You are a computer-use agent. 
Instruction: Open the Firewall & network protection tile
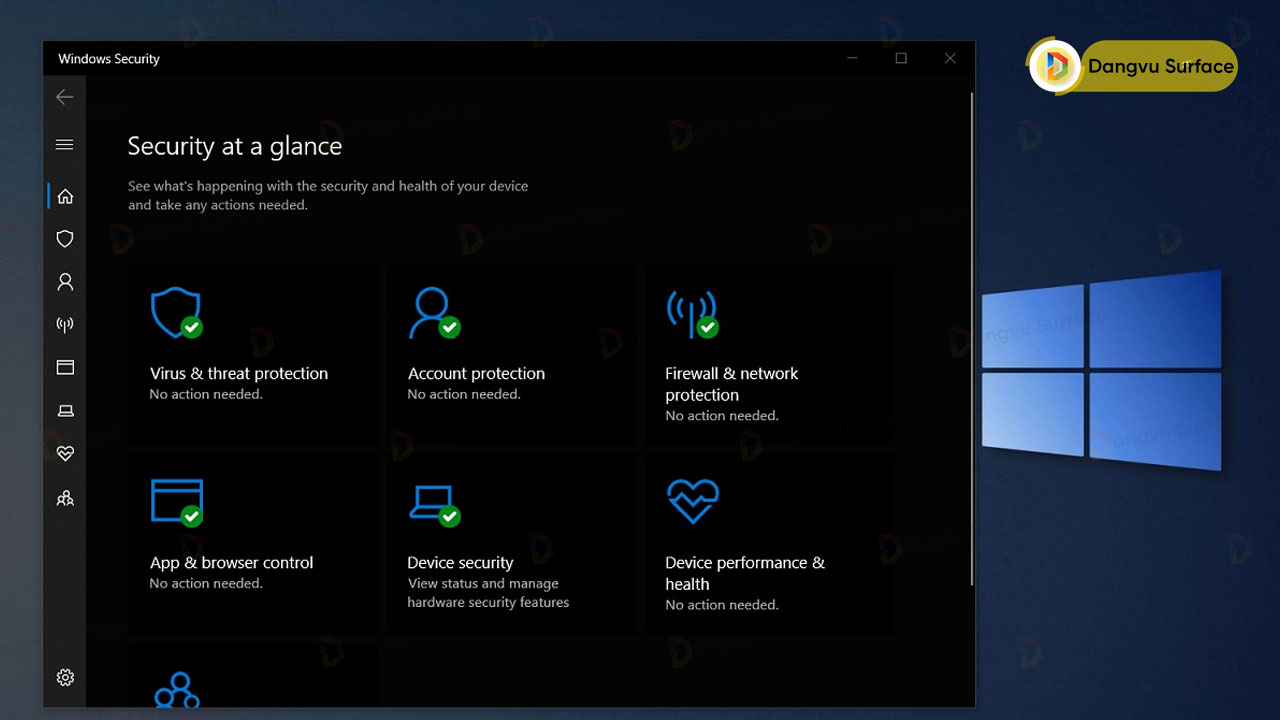click(769, 354)
